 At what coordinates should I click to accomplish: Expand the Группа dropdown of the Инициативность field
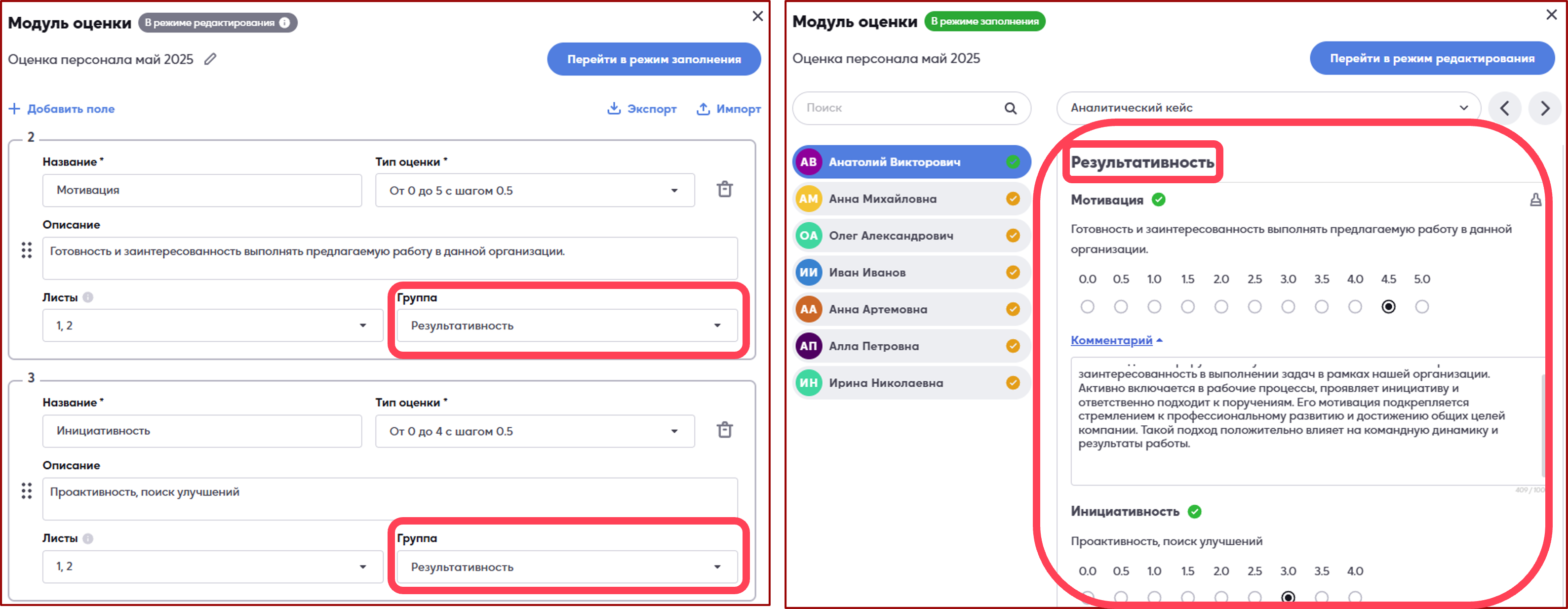point(566,567)
